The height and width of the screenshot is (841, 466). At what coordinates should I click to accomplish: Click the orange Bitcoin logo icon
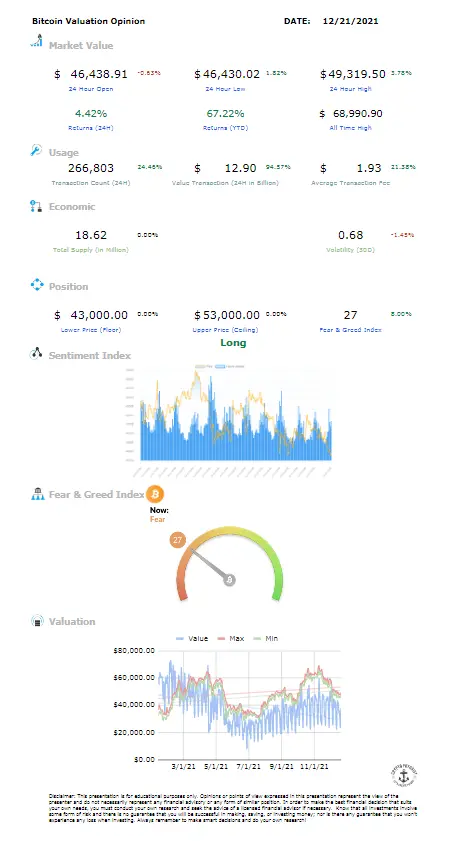point(155,494)
